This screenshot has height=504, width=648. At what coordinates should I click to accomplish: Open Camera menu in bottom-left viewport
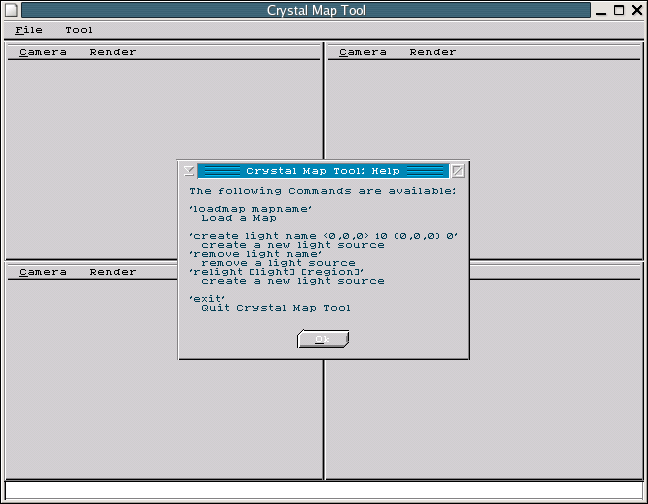[43, 272]
